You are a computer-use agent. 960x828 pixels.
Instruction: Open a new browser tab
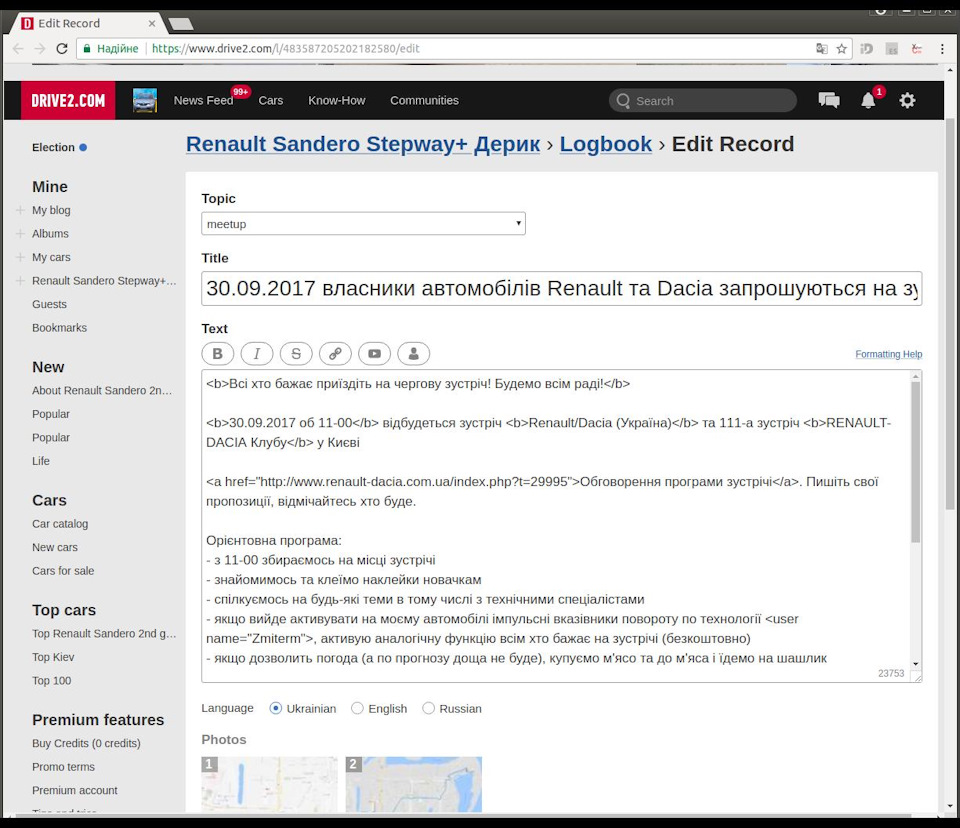coord(181,24)
